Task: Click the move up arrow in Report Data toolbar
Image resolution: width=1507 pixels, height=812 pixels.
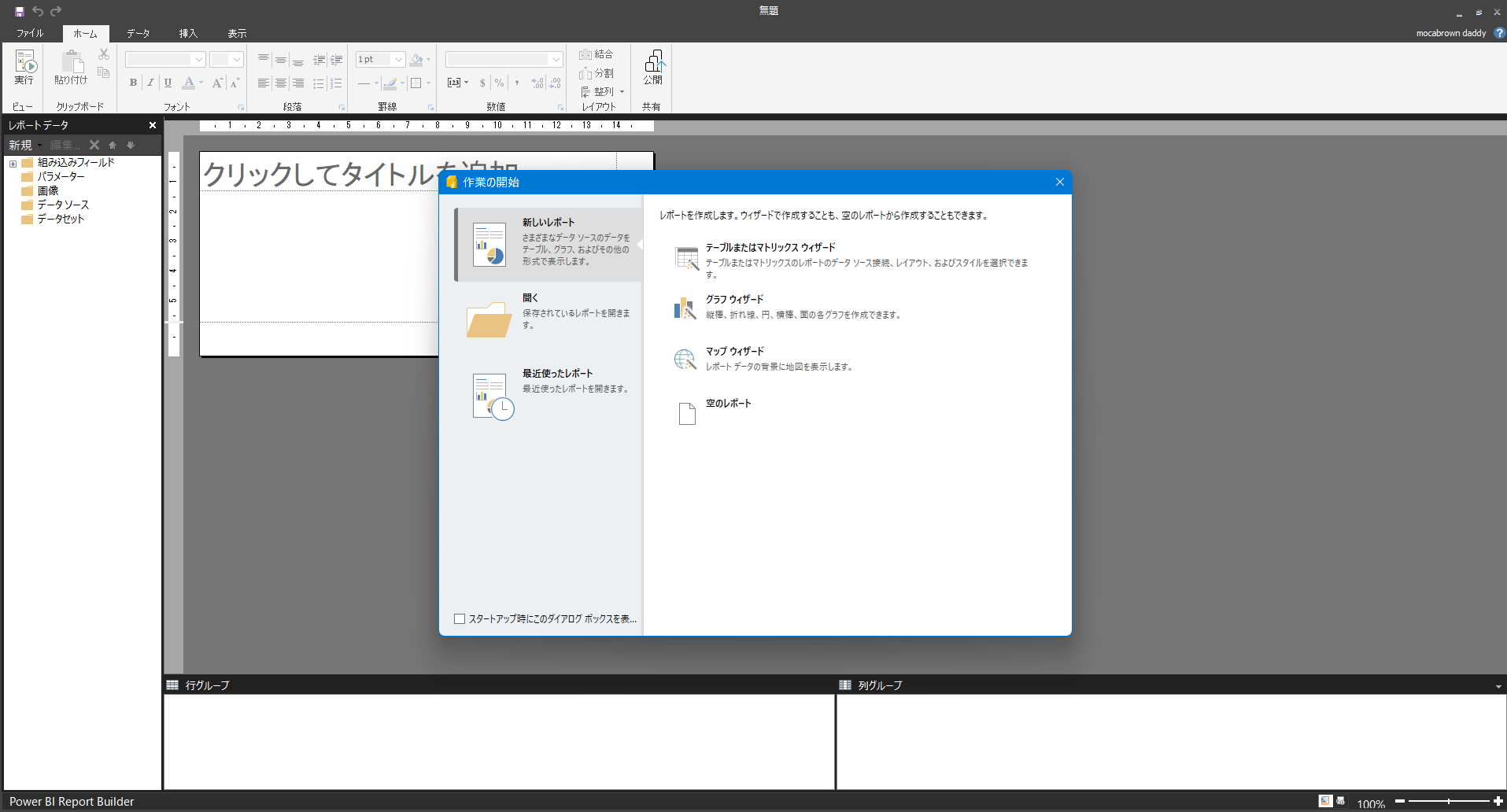Action: (113, 145)
